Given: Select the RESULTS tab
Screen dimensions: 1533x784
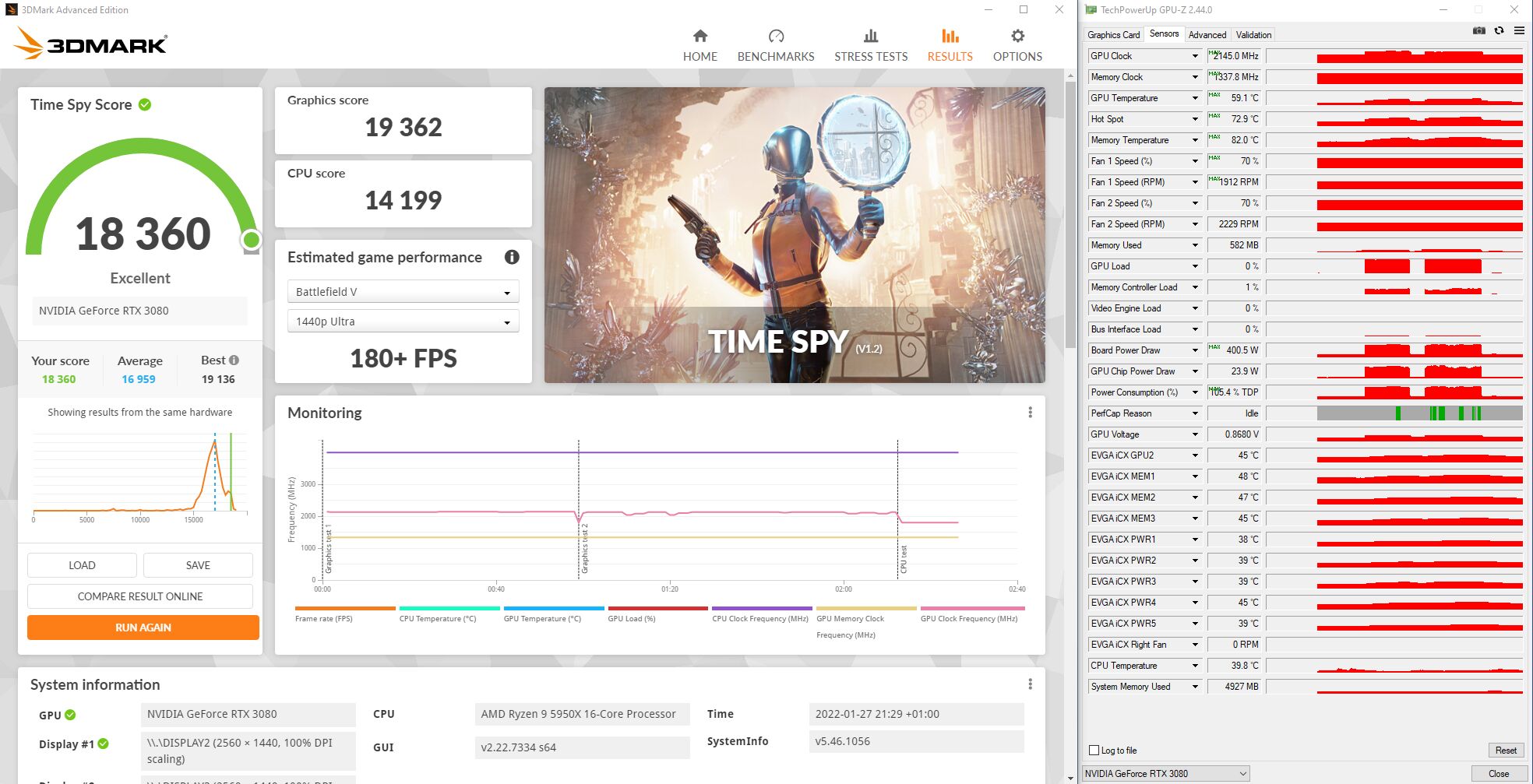Looking at the screenshot, I should [x=950, y=45].
